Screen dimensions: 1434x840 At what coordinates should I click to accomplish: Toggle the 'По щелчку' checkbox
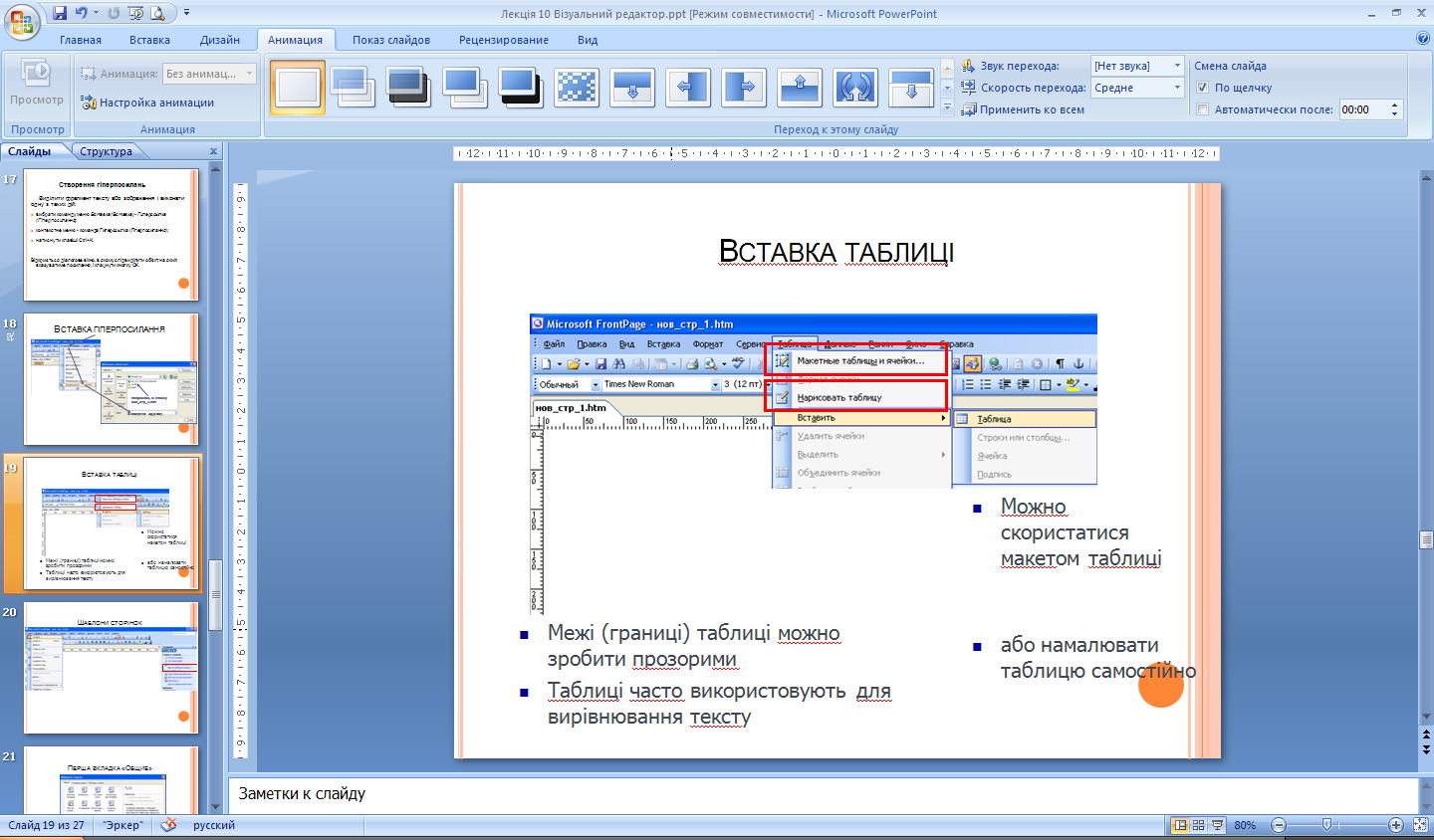[x=1202, y=88]
